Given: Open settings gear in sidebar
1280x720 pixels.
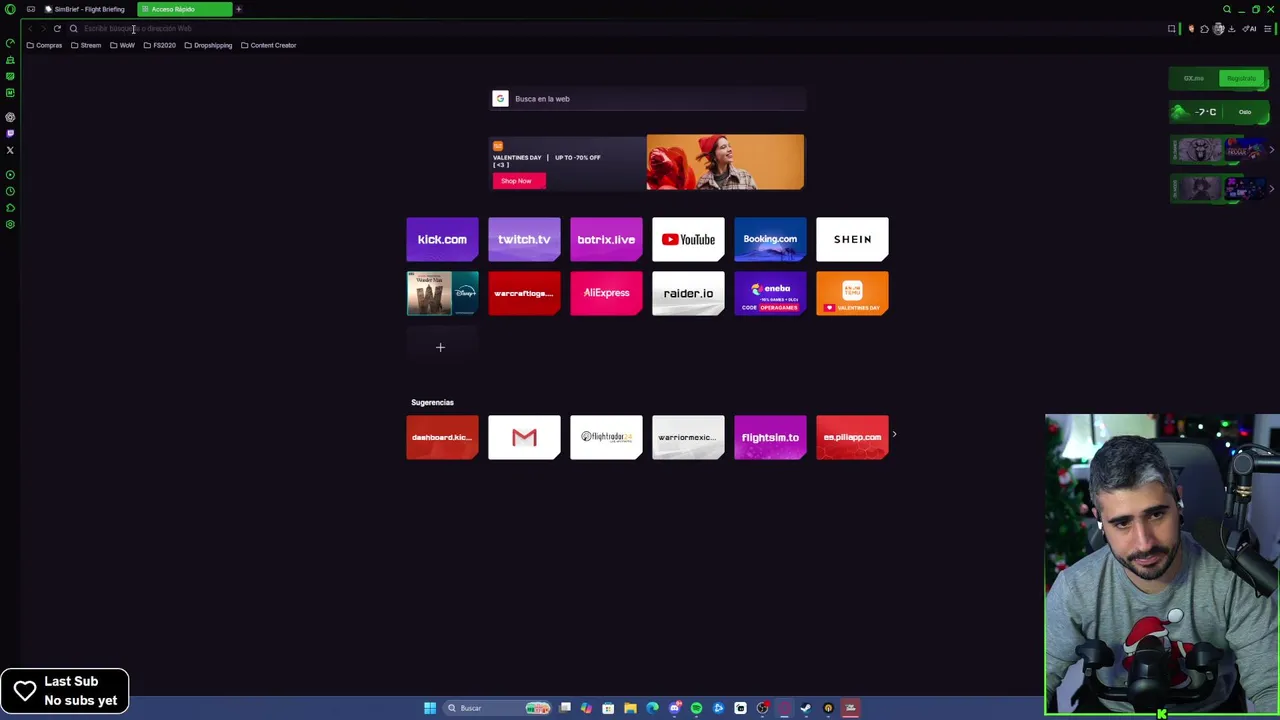Looking at the screenshot, I should point(10,224).
